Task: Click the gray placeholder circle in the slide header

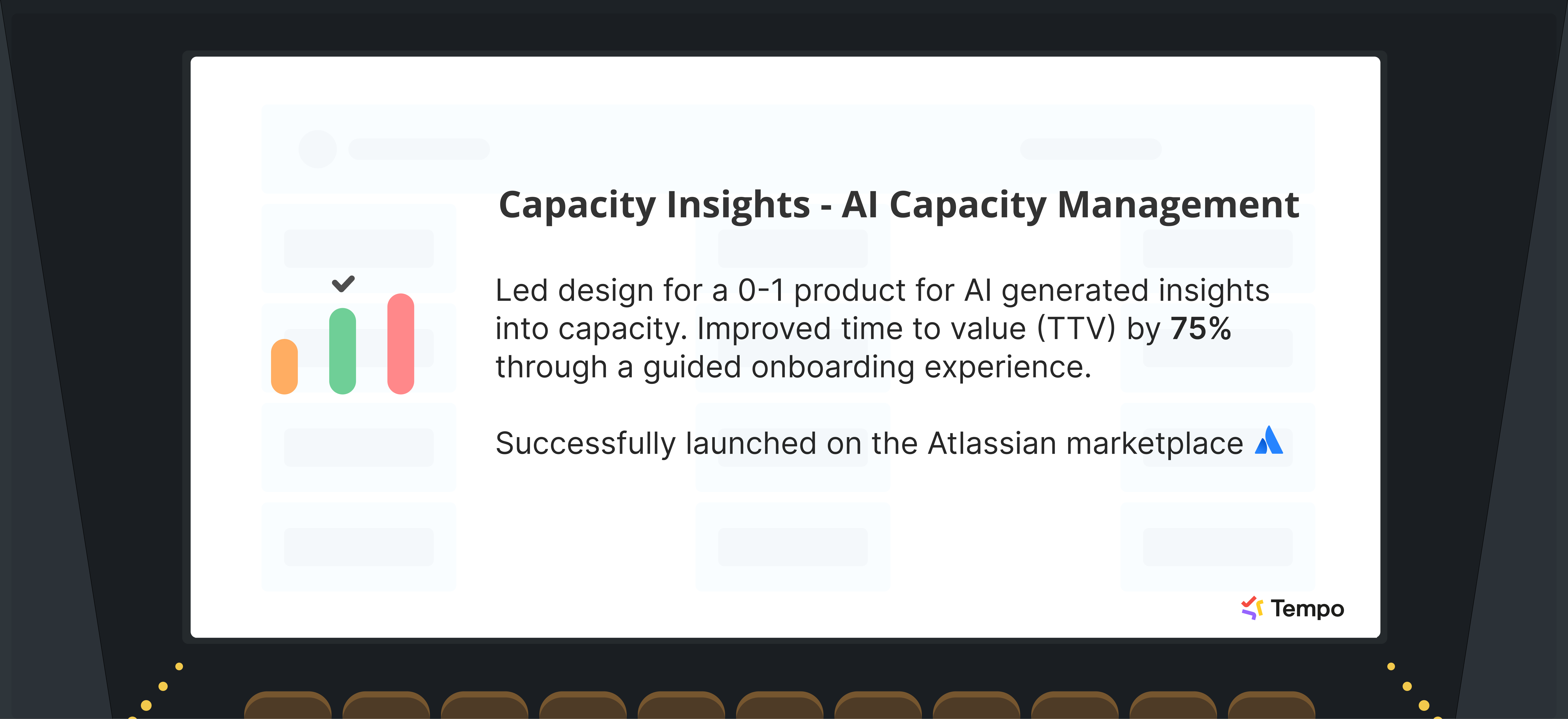Action: coord(317,149)
